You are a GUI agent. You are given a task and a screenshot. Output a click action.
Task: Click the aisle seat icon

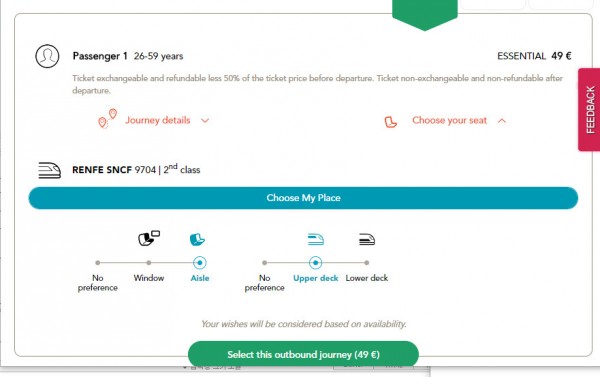click(x=197, y=240)
